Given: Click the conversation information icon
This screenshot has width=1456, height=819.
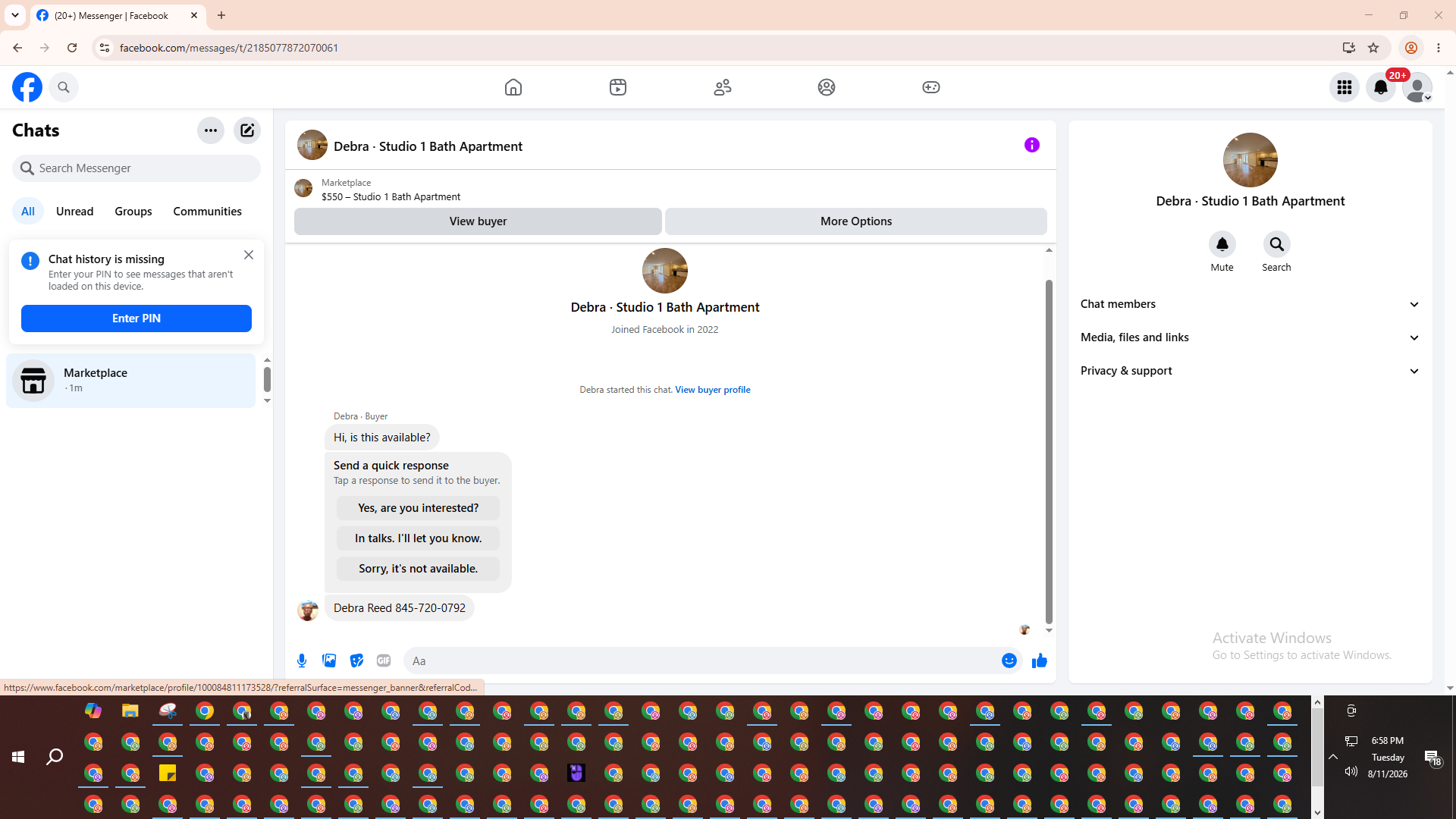Looking at the screenshot, I should coord(1032,145).
